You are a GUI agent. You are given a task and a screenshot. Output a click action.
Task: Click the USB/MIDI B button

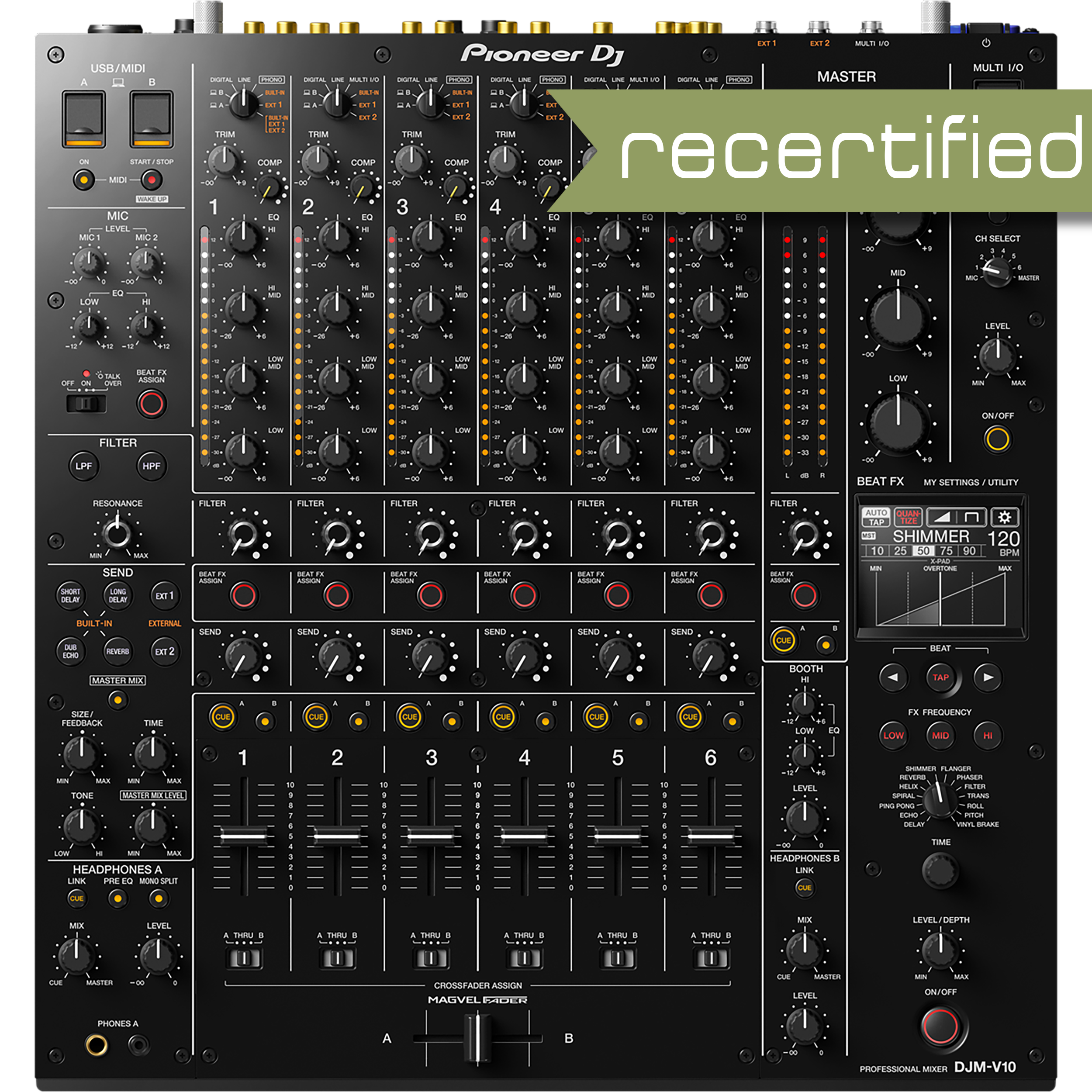[152, 119]
